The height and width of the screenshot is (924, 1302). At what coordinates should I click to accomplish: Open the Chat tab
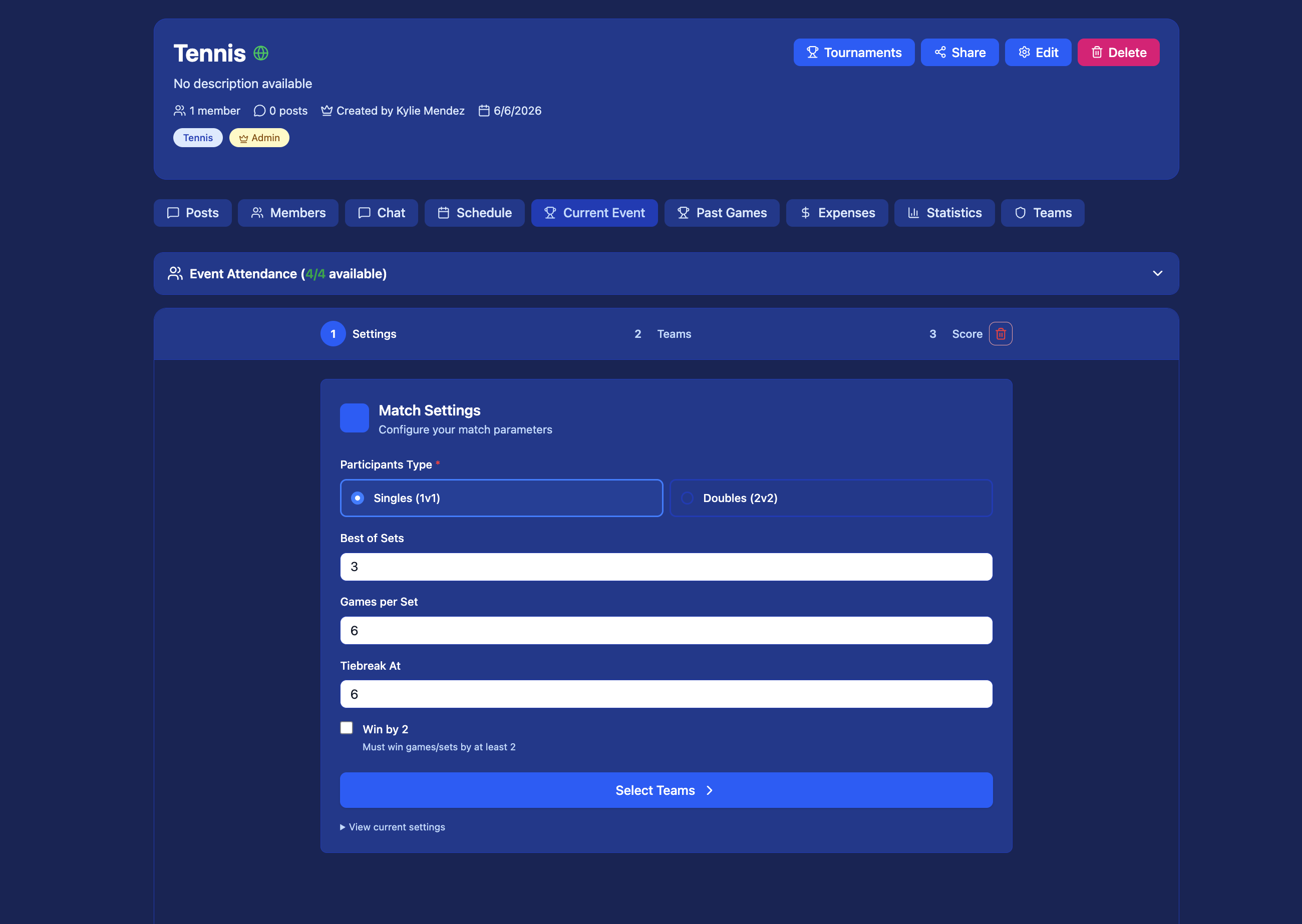pyautogui.click(x=381, y=213)
